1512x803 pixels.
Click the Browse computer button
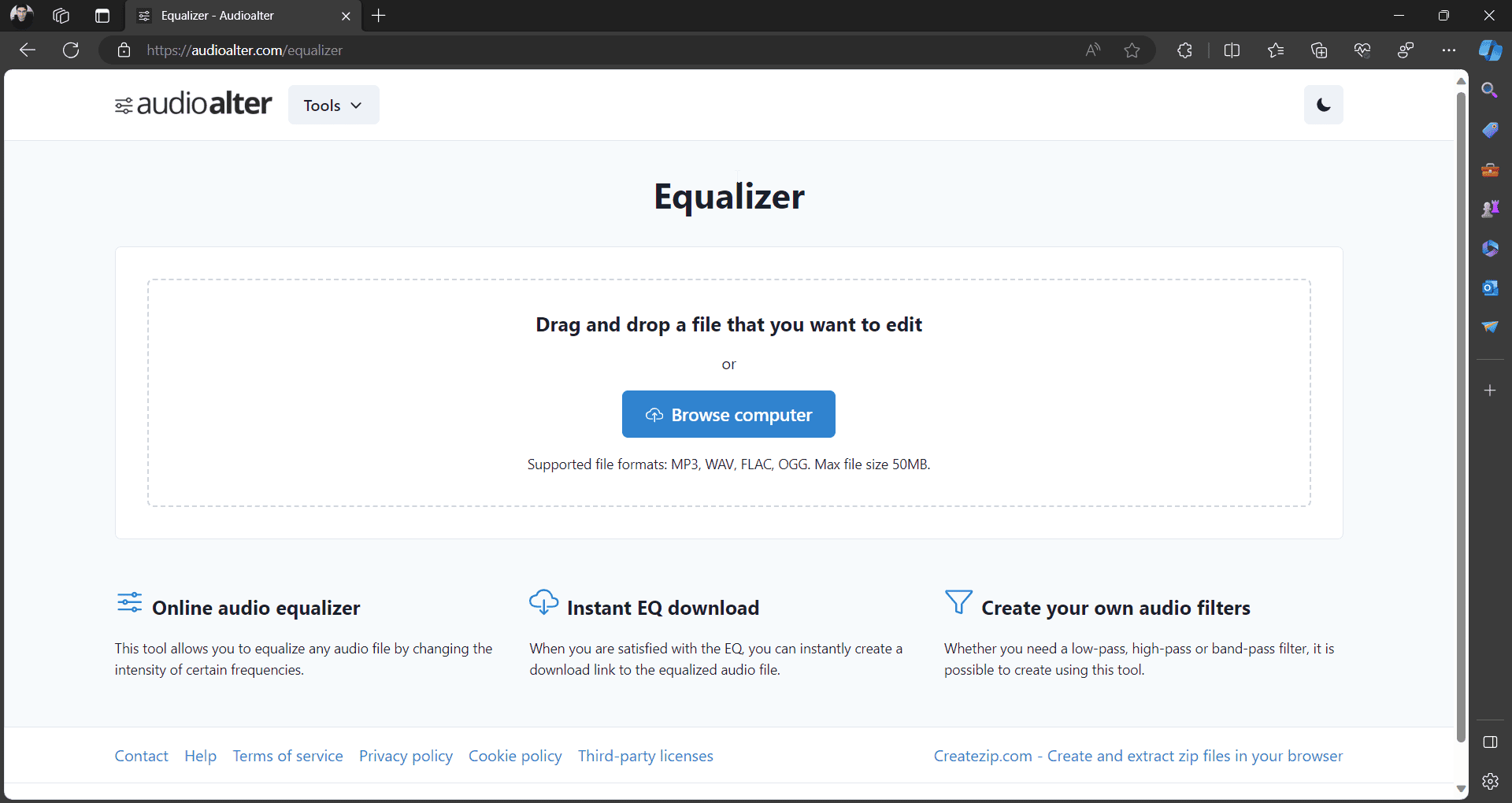pyautogui.click(x=728, y=414)
